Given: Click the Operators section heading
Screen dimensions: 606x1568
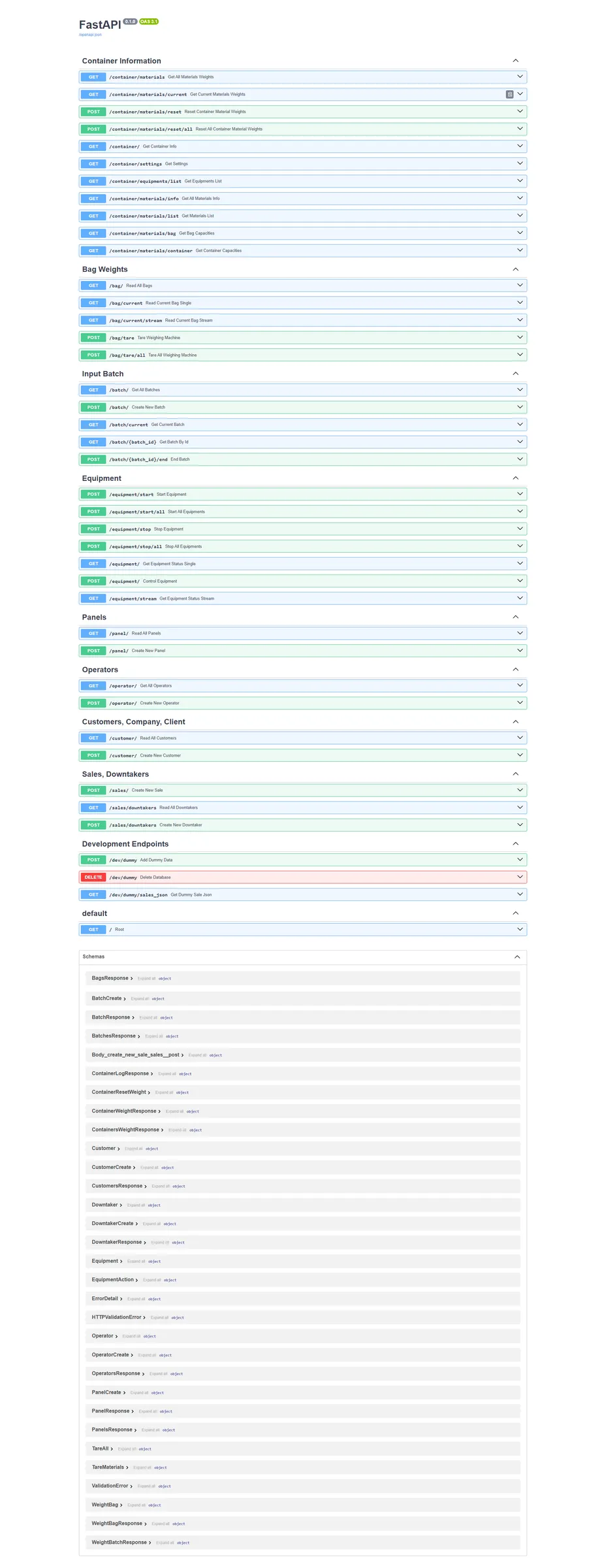Looking at the screenshot, I should [100, 670].
